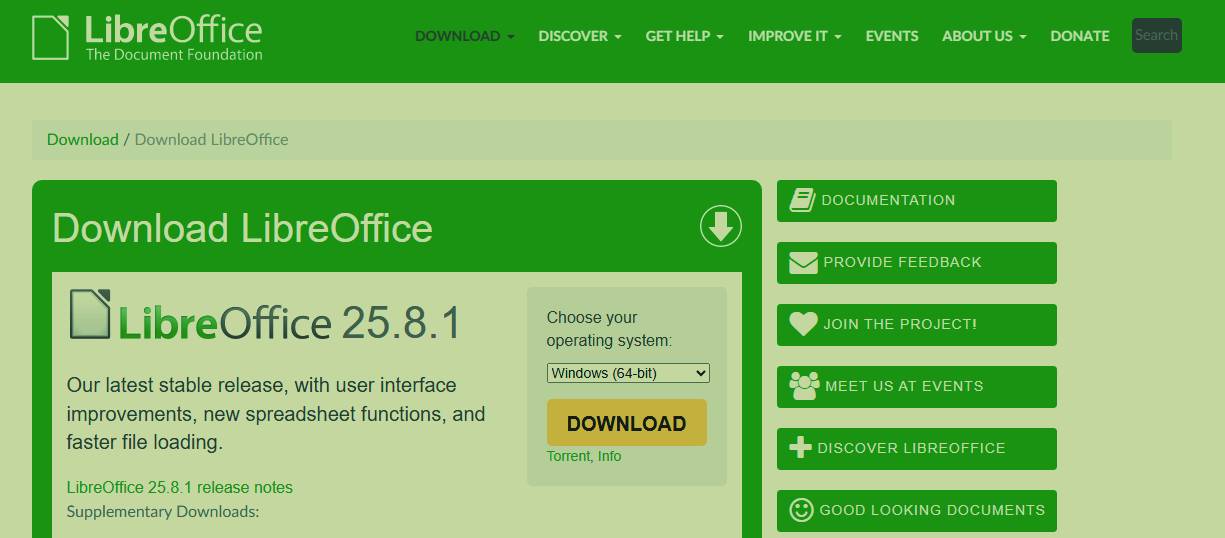Open the Download menu in navigation bar
This screenshot has width=1225, height=538.
point(465,36)
